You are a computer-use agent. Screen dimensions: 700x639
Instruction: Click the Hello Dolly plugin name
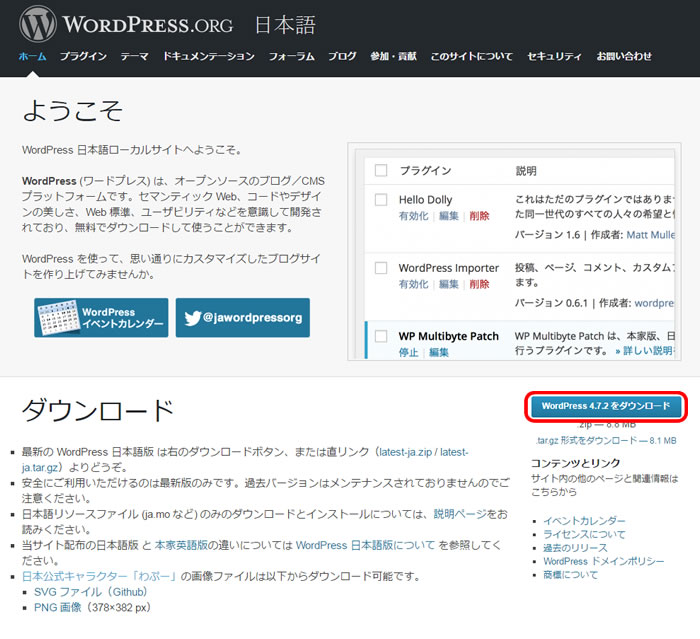(425, 200)
